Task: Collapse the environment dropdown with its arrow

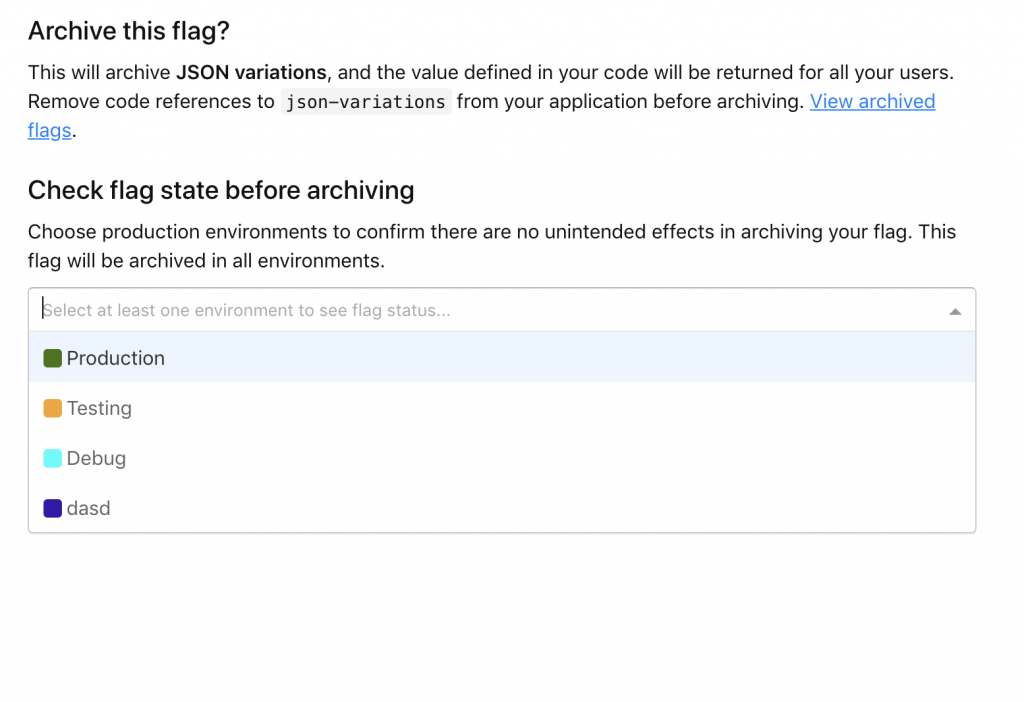Action: coord(955,311)
